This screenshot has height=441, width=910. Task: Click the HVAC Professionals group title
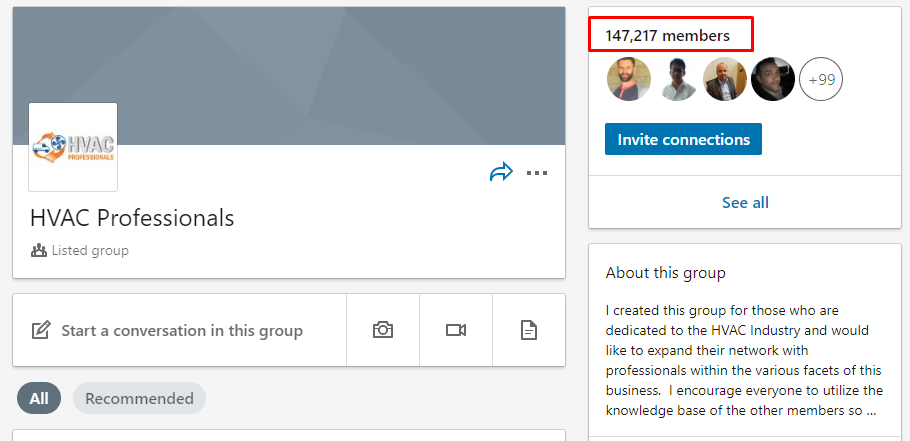tap(132, 218)
